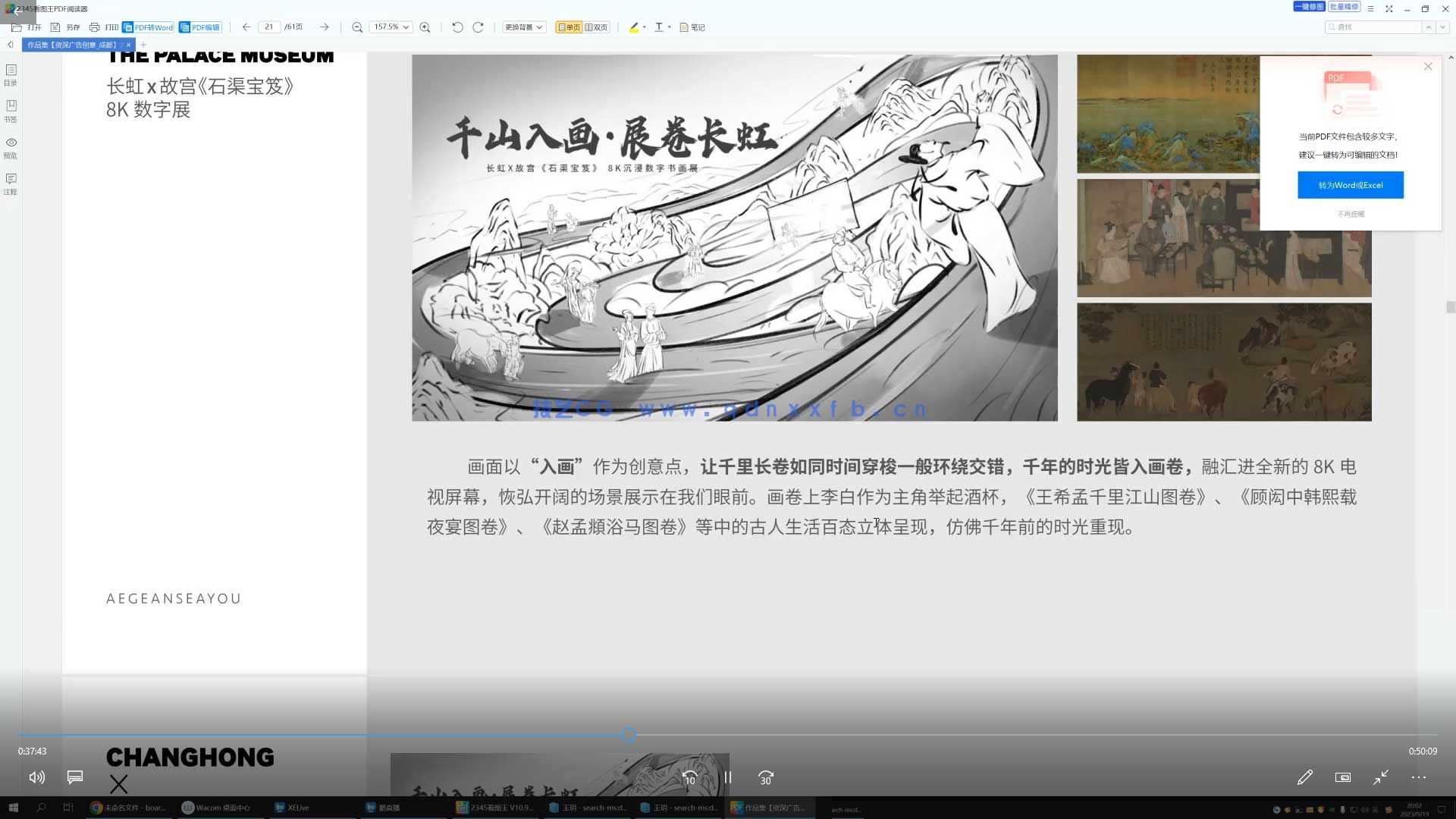
Task: Toggle the 预览 preview eye
Action: pyautogui.click(x=11, y=149)
